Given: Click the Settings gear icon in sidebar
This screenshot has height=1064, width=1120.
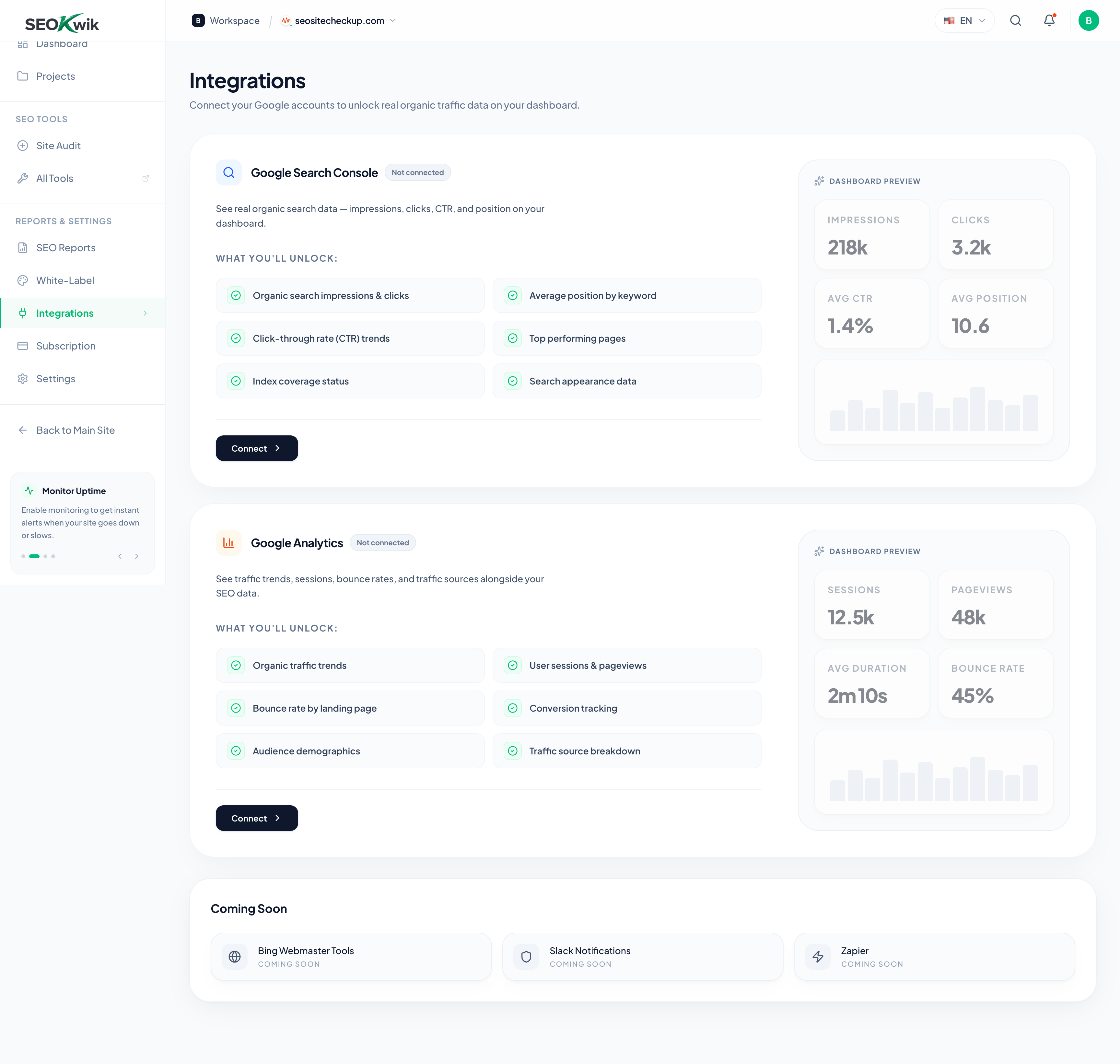Looking at the screenshot, I should pos(23,379).
